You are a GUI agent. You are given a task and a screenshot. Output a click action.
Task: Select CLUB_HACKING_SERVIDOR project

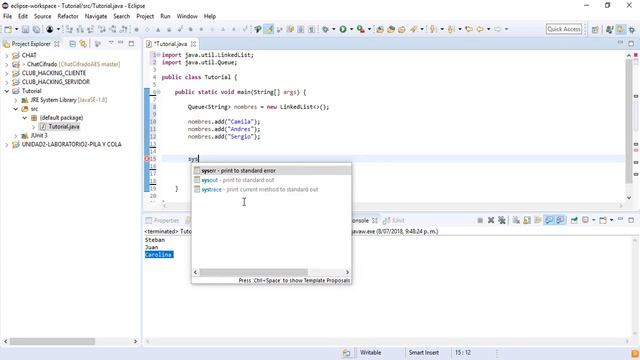[56, 82]
